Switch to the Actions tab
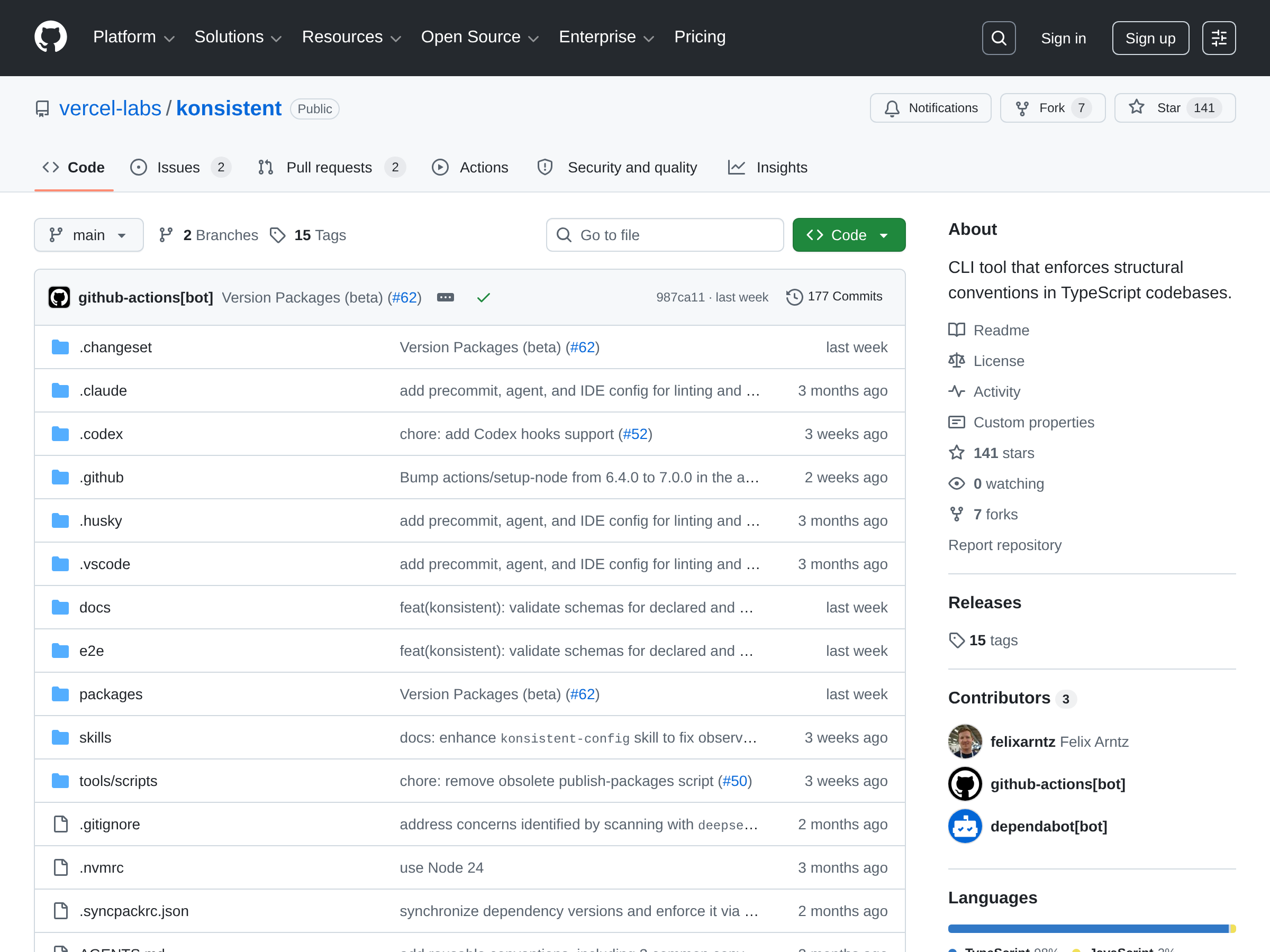The height and width of the screenshot is (952, 1270). tap(470, 168)
